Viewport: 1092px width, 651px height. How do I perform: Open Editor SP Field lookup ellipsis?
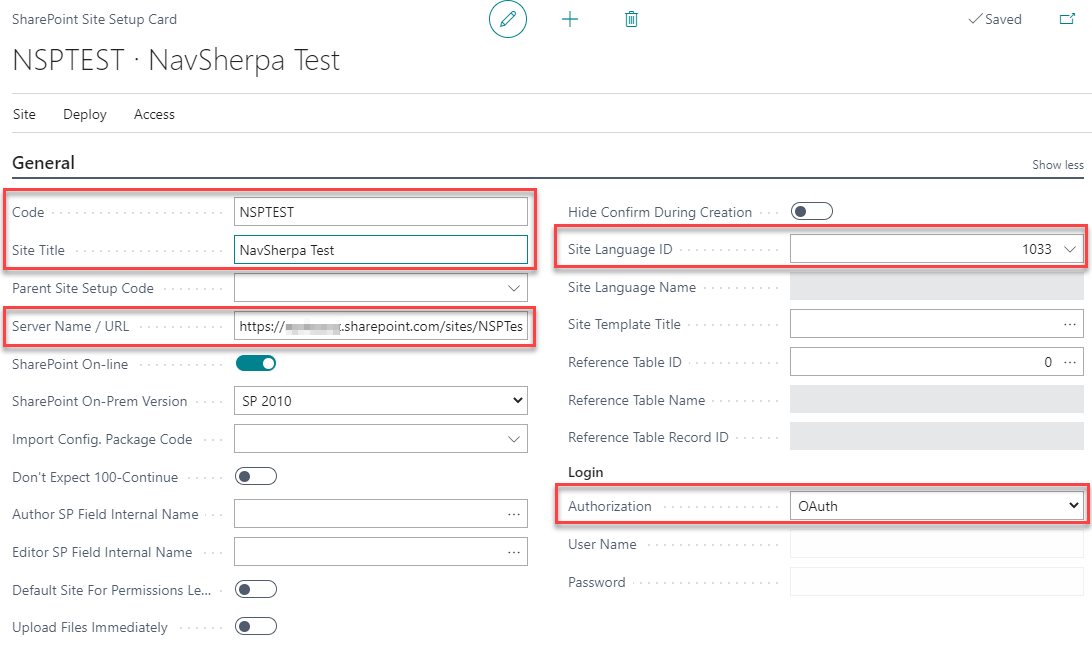tap(514, 552)
